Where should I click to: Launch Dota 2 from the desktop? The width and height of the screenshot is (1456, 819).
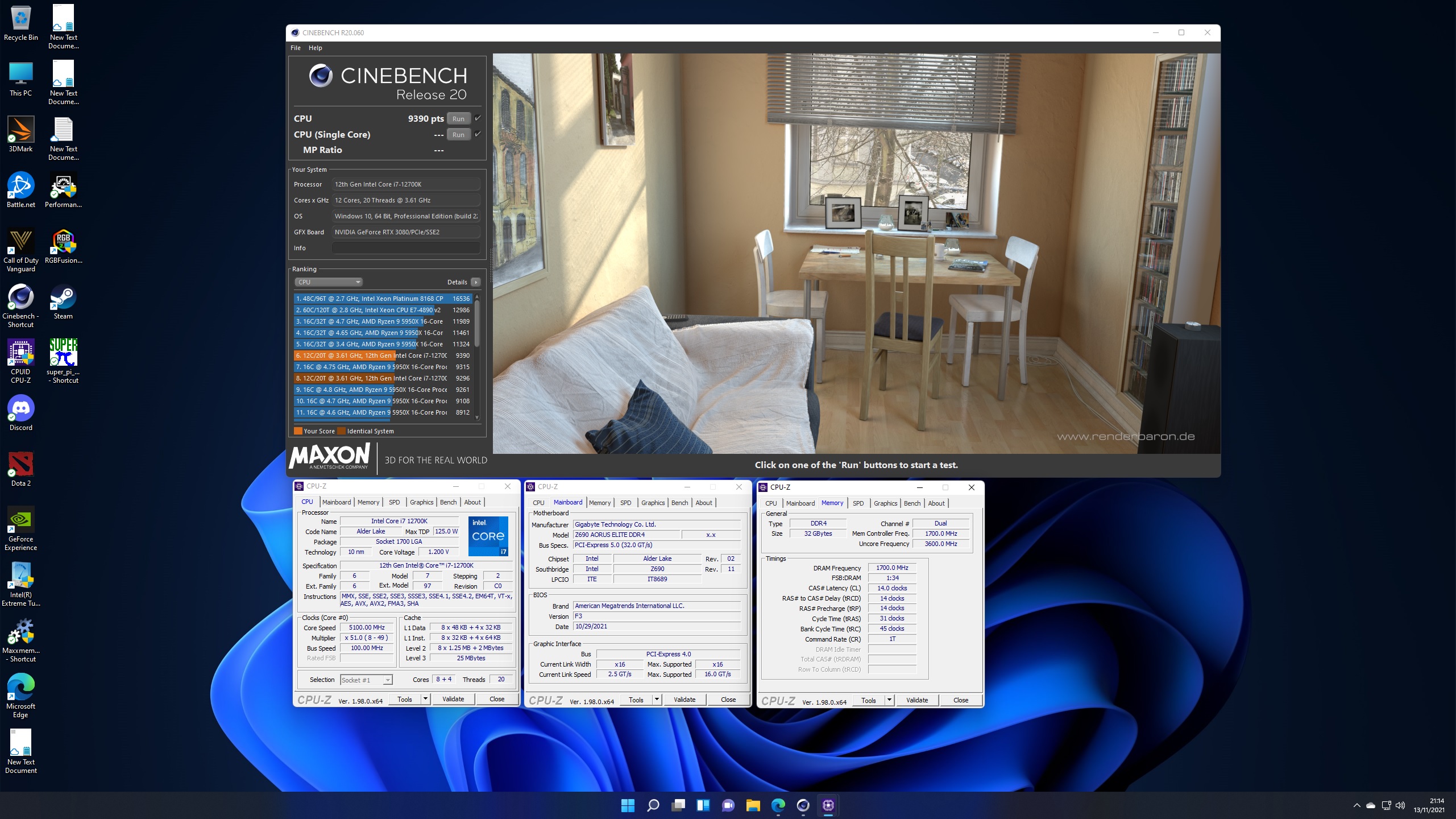[x=21, y=469]
